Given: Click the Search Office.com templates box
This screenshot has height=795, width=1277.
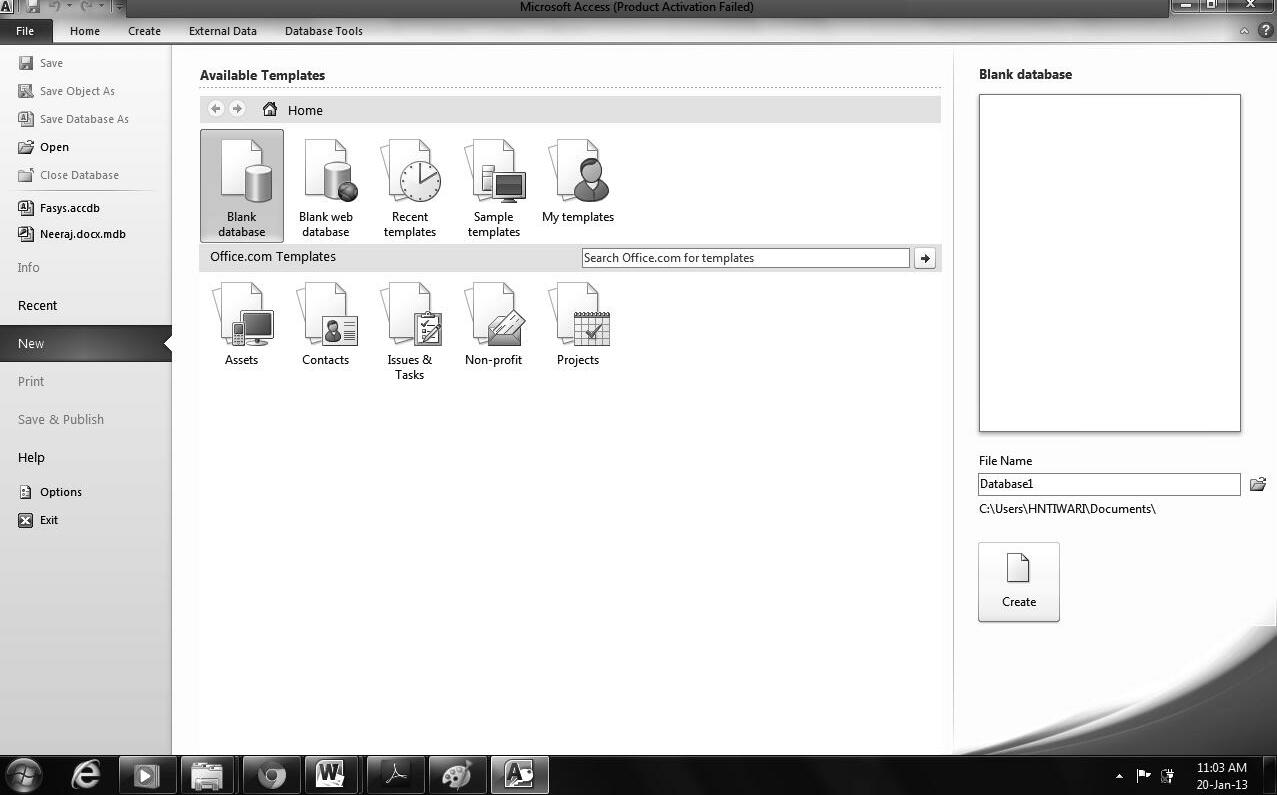Looking at the screenshot, I should [x=746, y=258].
